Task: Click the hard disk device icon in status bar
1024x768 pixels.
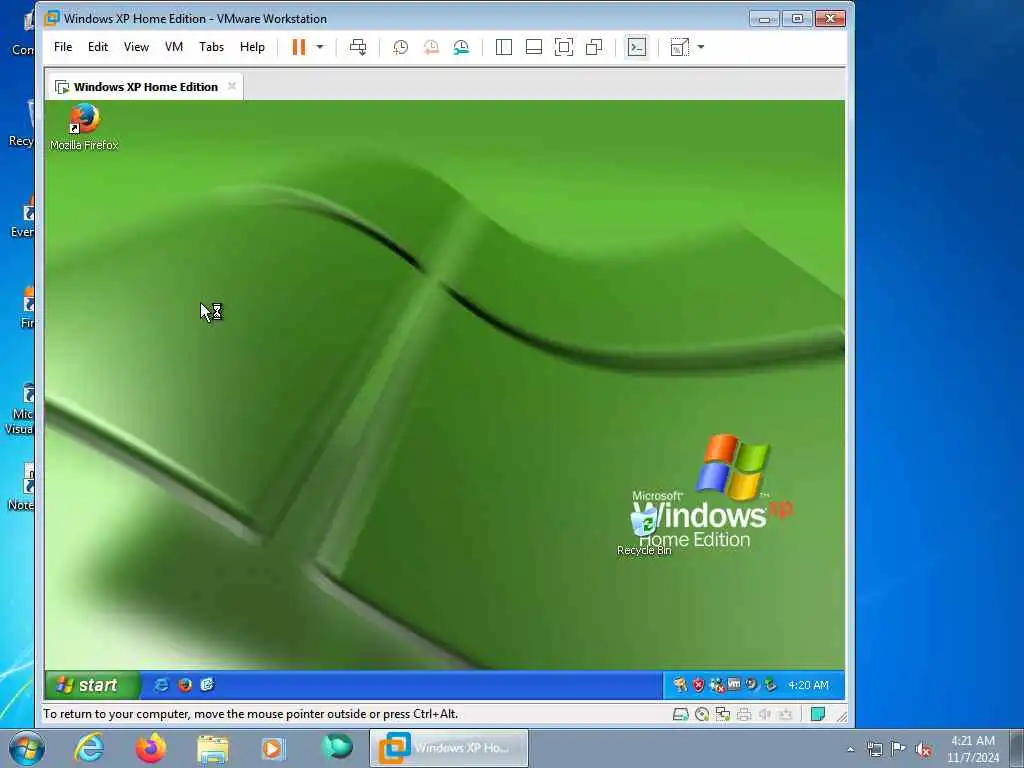Action: point(680,714)
